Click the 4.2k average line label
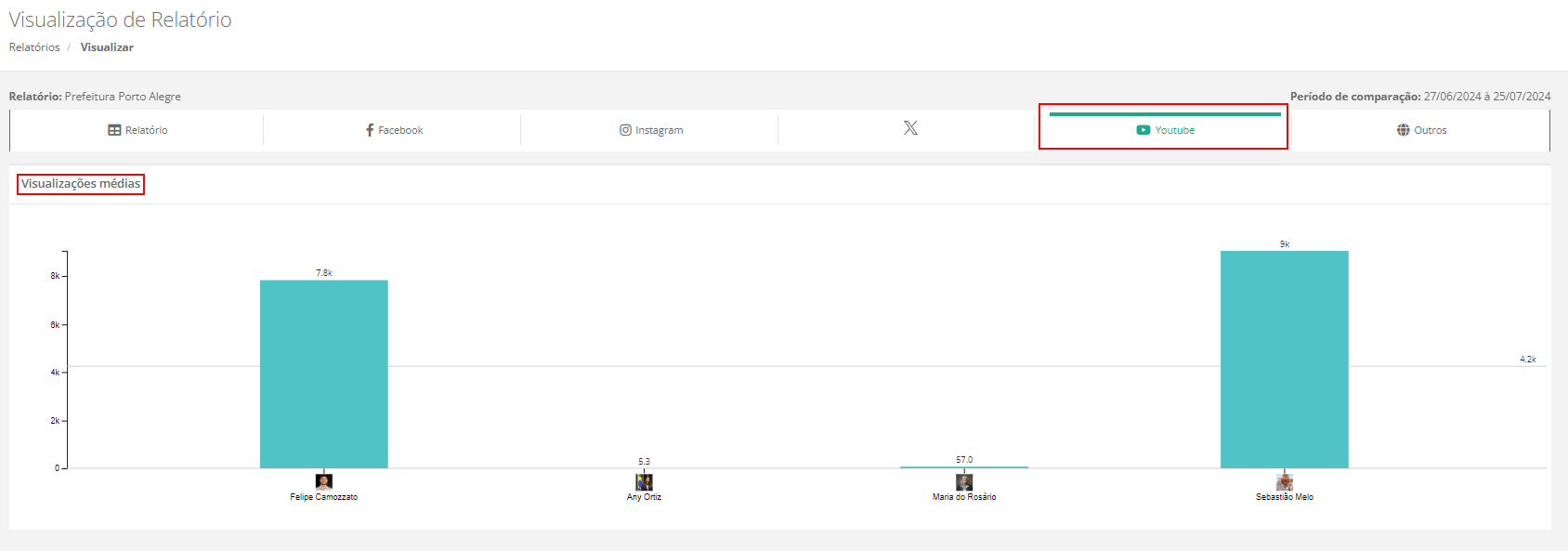The image size is (1568, 551). 1527,360
